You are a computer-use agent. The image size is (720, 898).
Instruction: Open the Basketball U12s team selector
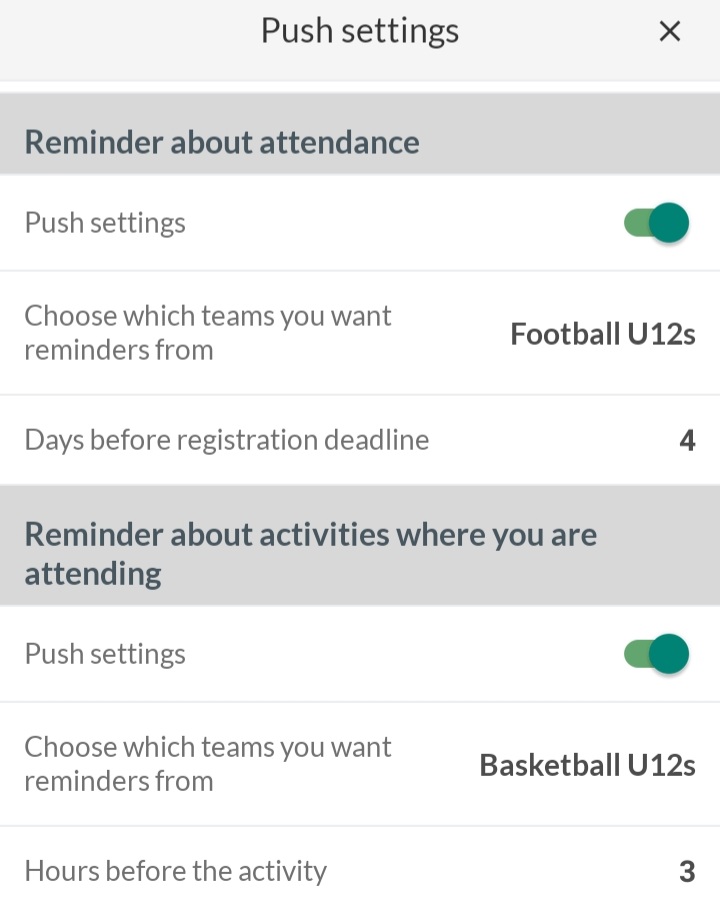(587, 765)
